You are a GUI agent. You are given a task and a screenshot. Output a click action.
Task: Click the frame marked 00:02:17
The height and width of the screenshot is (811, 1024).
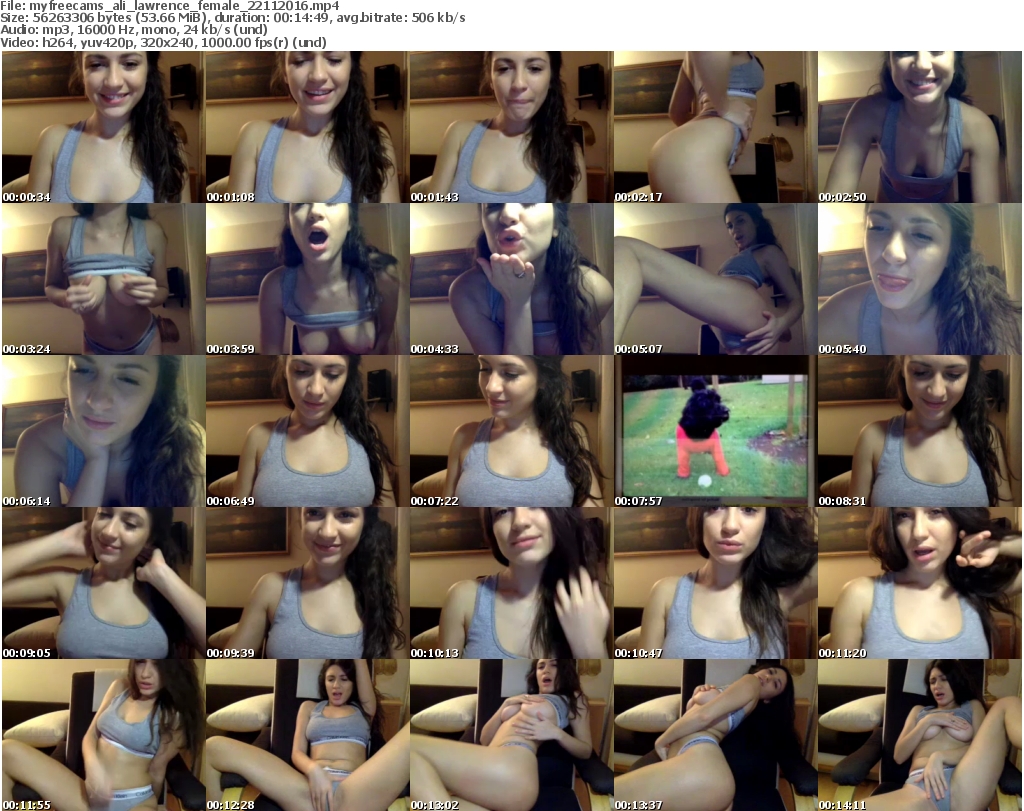(x=716, y=127)
